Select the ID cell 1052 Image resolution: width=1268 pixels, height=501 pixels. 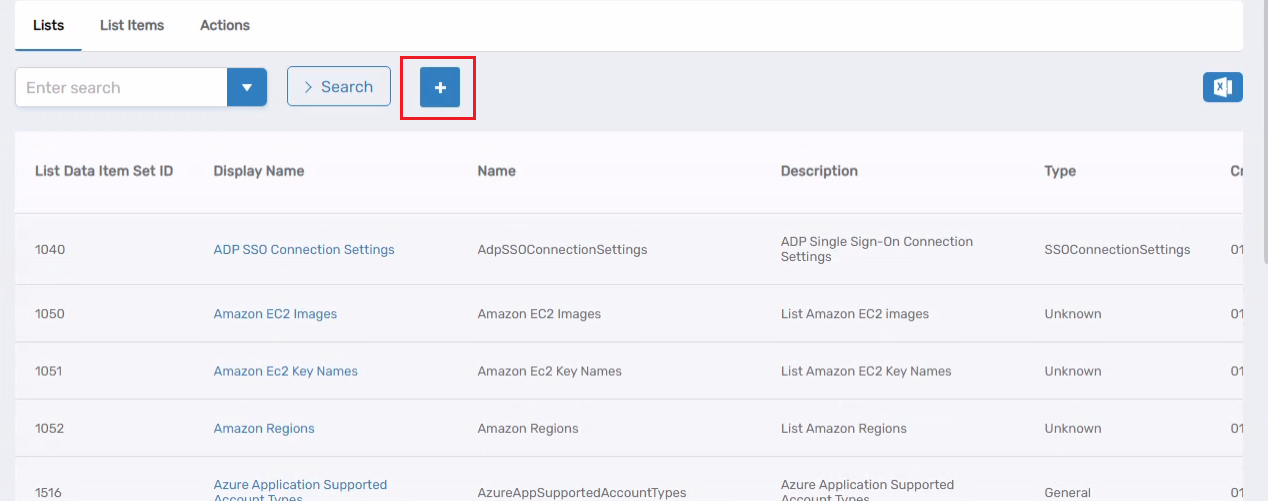[50, 428]
